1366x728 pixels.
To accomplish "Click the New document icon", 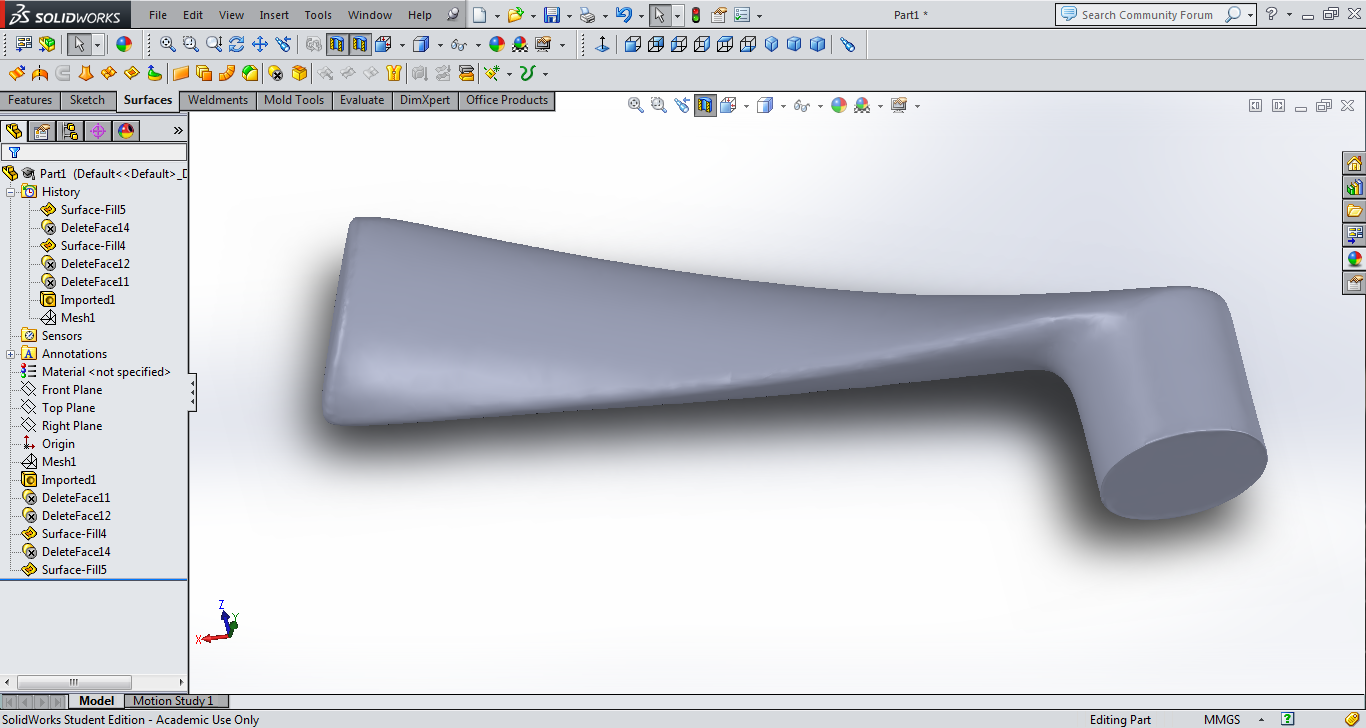I will [480, 15].
